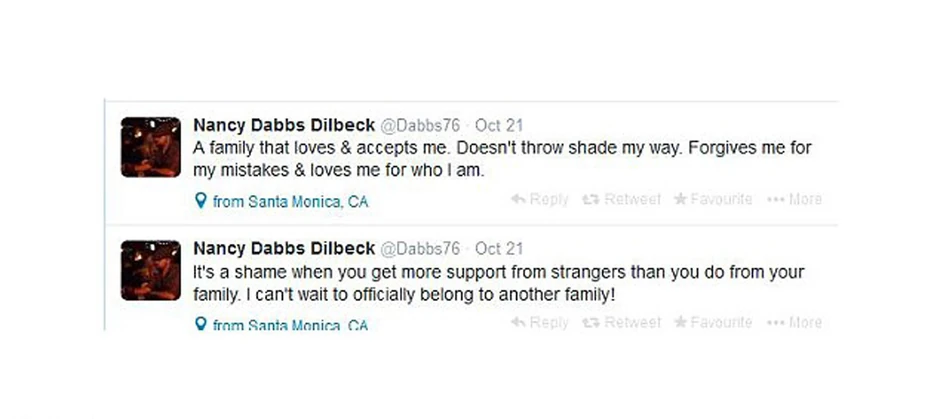Open Oct 21 timestamp on "It's a shame" tweet

[x=498, y=249]
